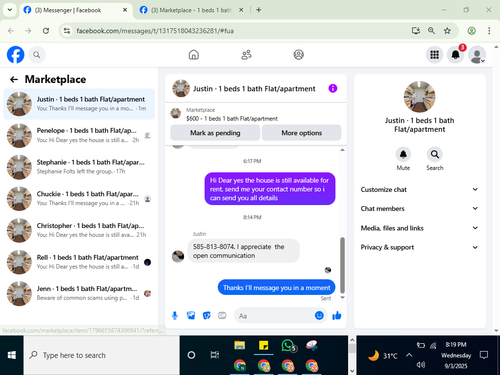Viewport: 500px width, 375px height.
Task: Click the Type here to search box
Action: (x=102, y=355)
